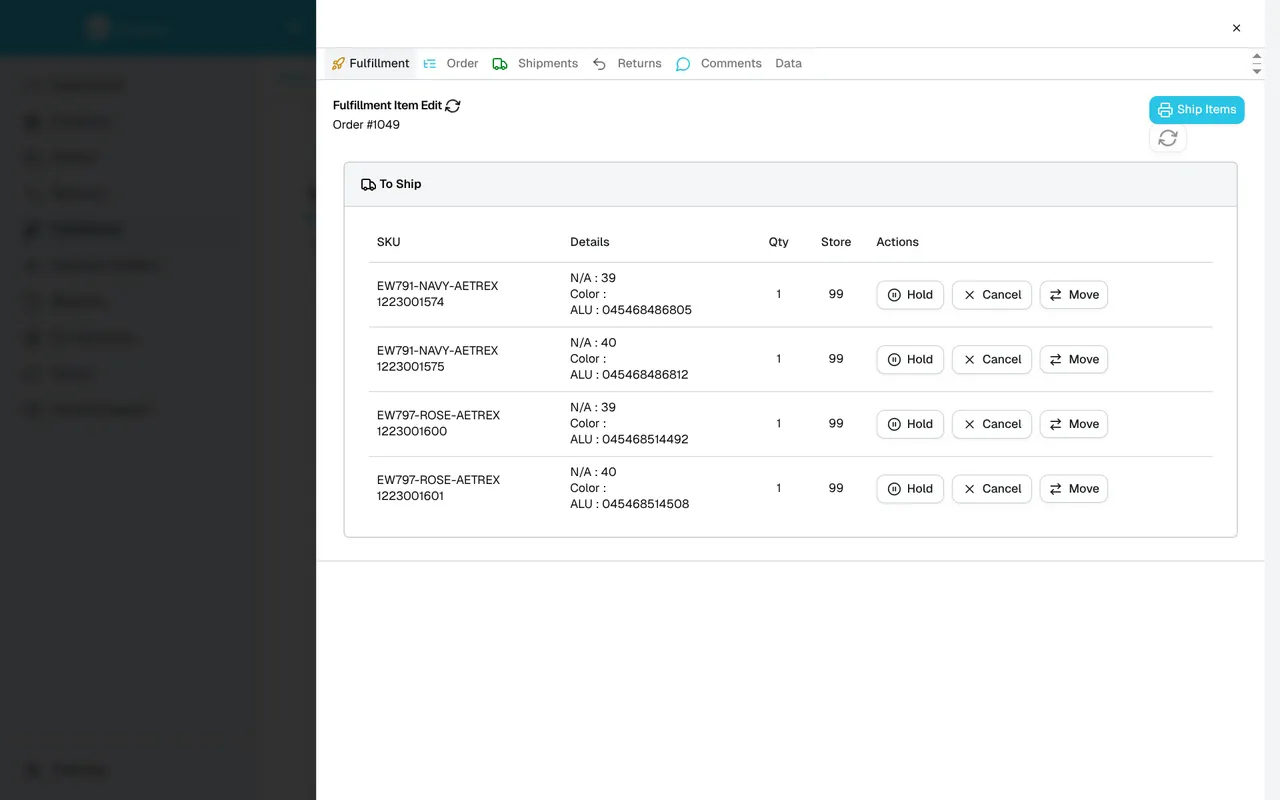Select ALU text 045468486805
1280x800 pixels.
tap(647, 310)
